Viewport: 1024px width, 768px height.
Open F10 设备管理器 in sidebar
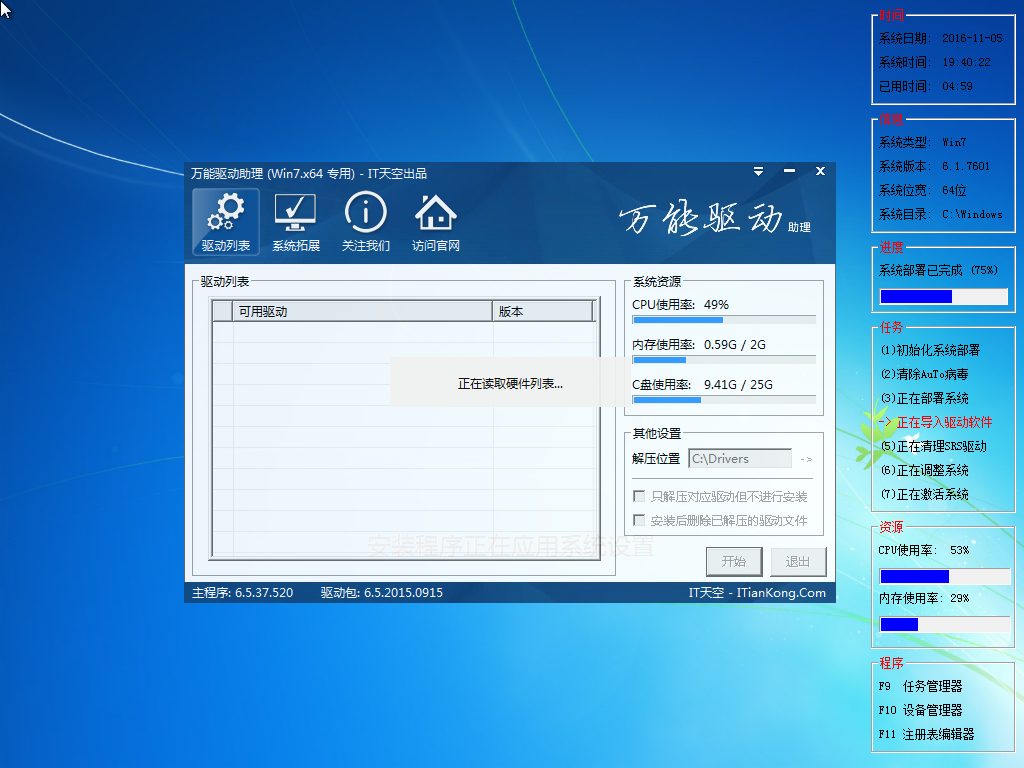[x=920, y=711]
